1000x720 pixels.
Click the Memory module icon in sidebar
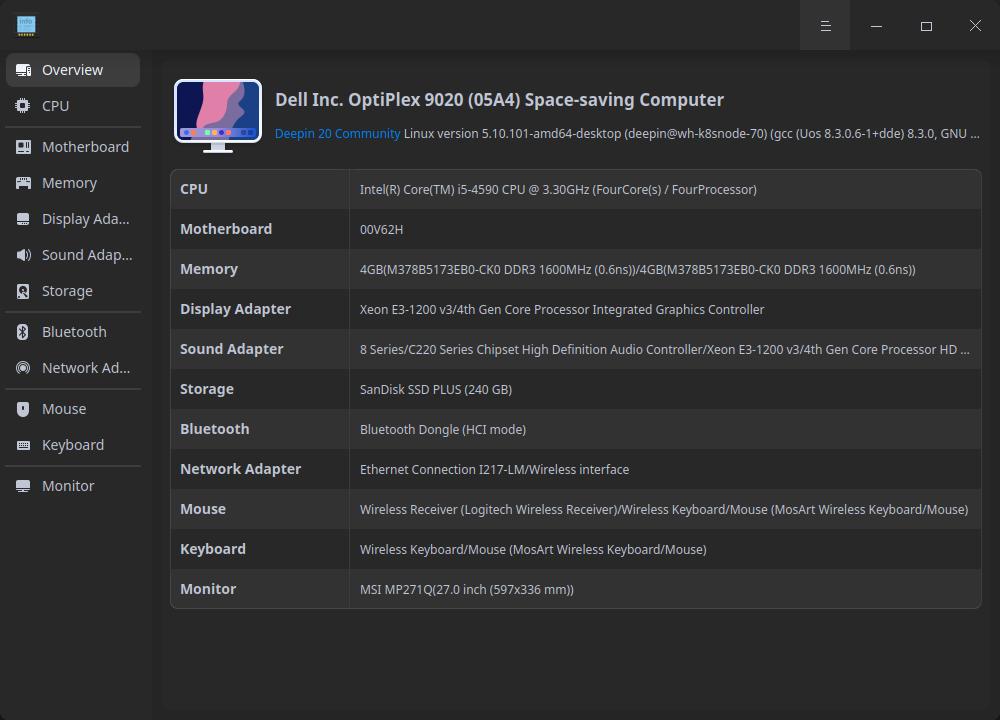click(24, 183)
